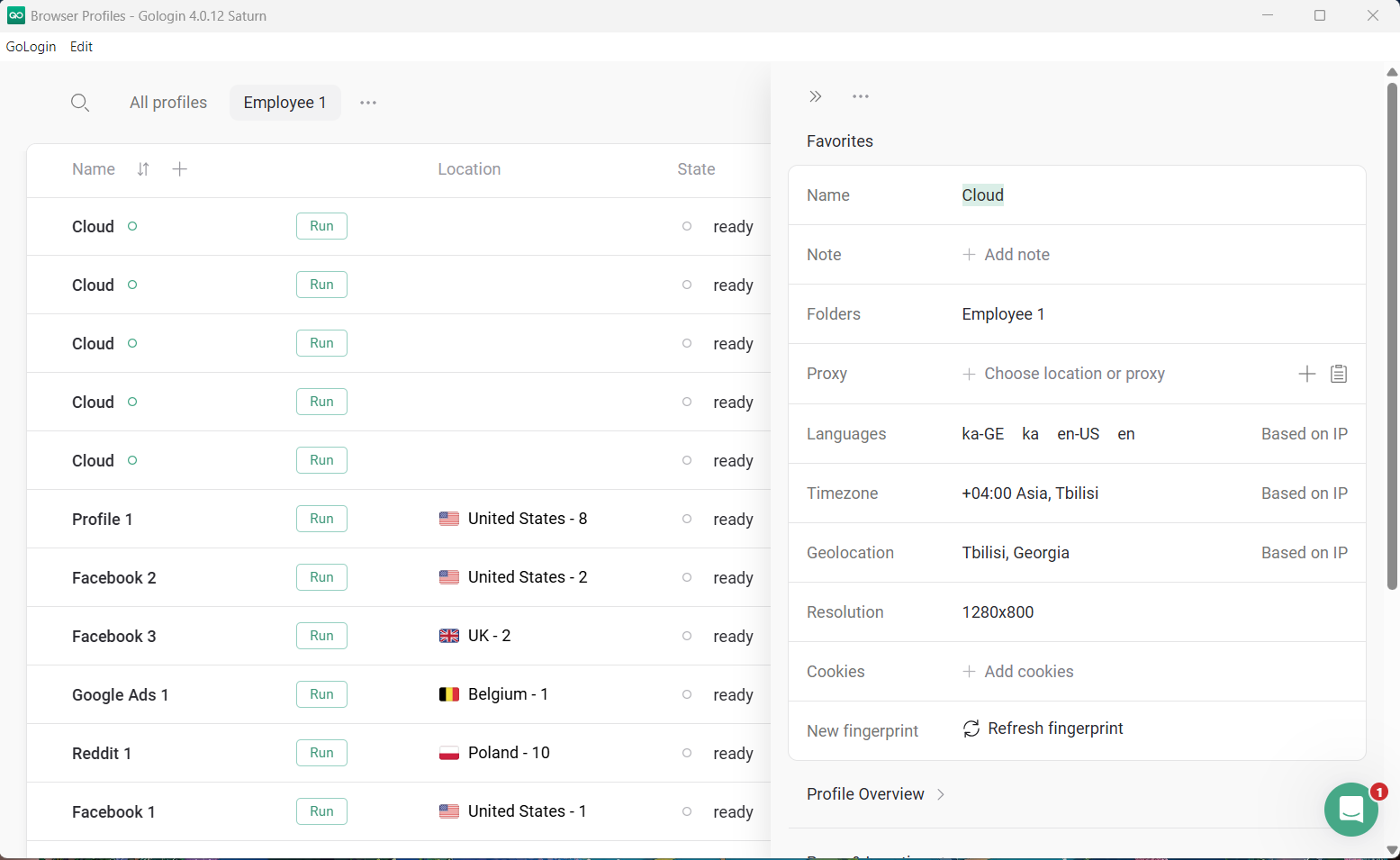Click Refresh fingerprint icon

pyautogui.click(x=971, y=729)
